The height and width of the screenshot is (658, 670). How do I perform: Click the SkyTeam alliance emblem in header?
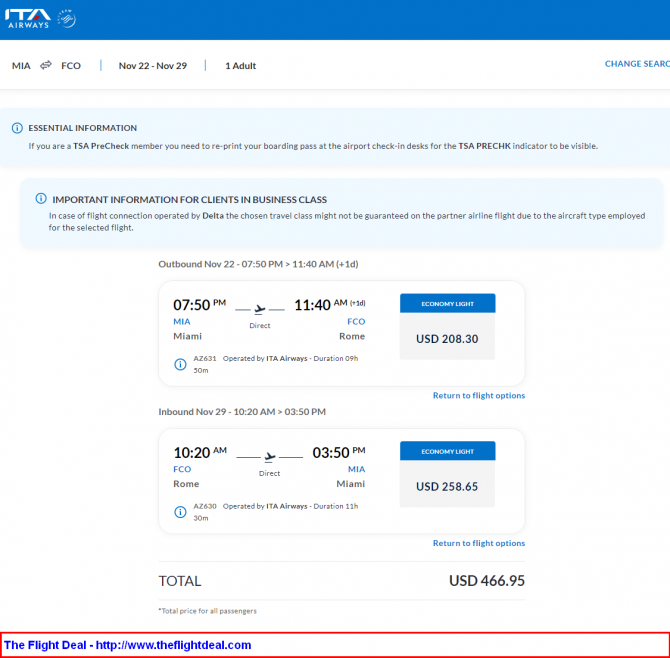[67, 19]
